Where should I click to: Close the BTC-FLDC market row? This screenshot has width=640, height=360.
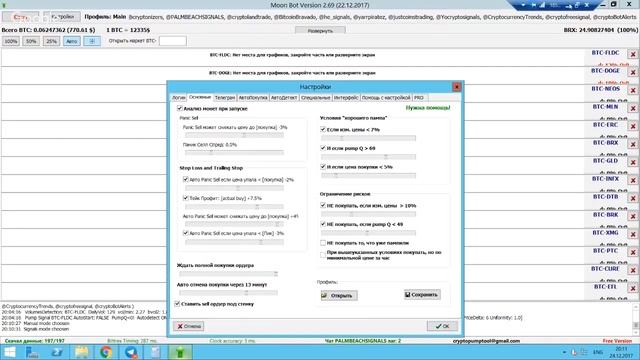633,54
